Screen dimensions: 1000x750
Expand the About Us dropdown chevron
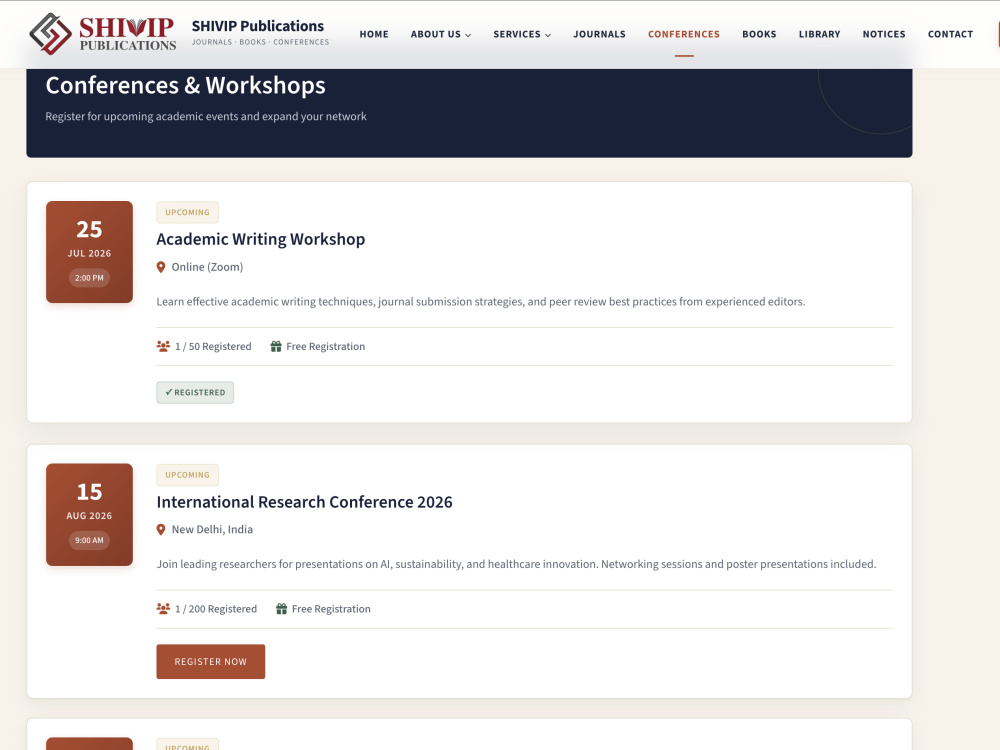pos(468,35)
